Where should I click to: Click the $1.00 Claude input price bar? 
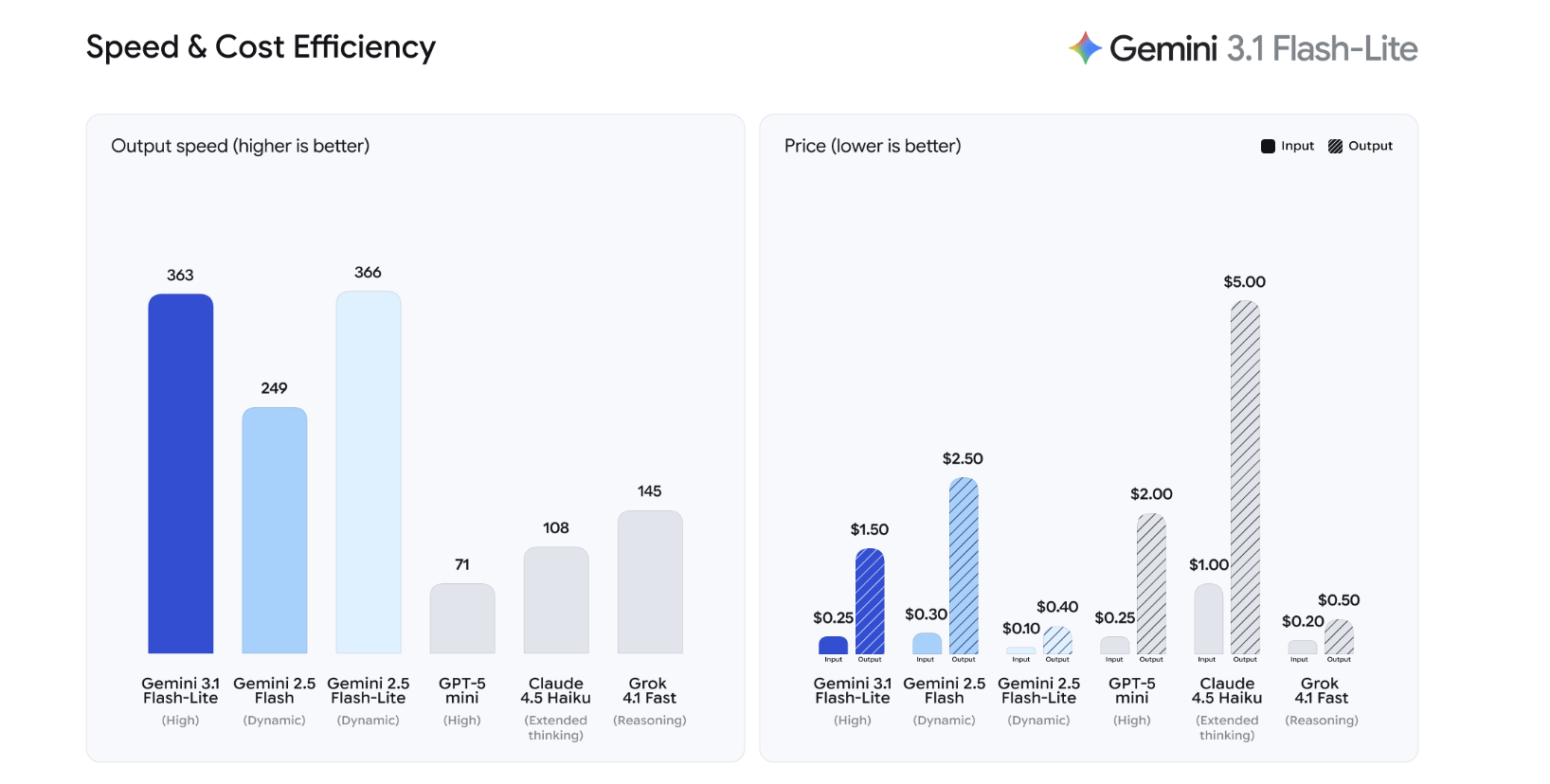coord(1208,618)
